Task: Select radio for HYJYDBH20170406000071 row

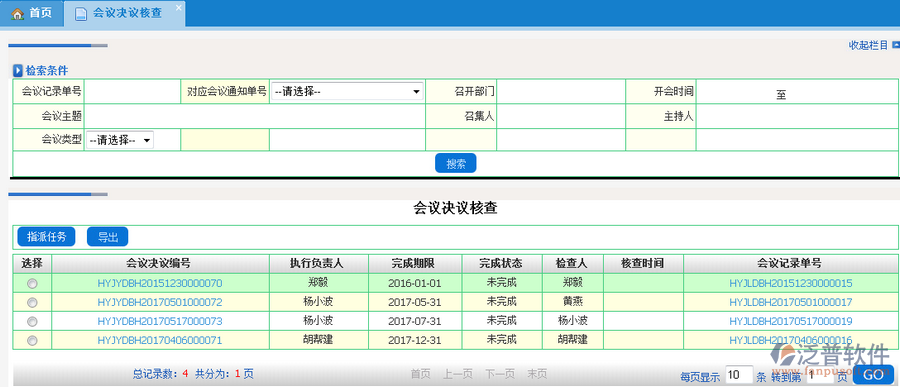Action: 32,340
